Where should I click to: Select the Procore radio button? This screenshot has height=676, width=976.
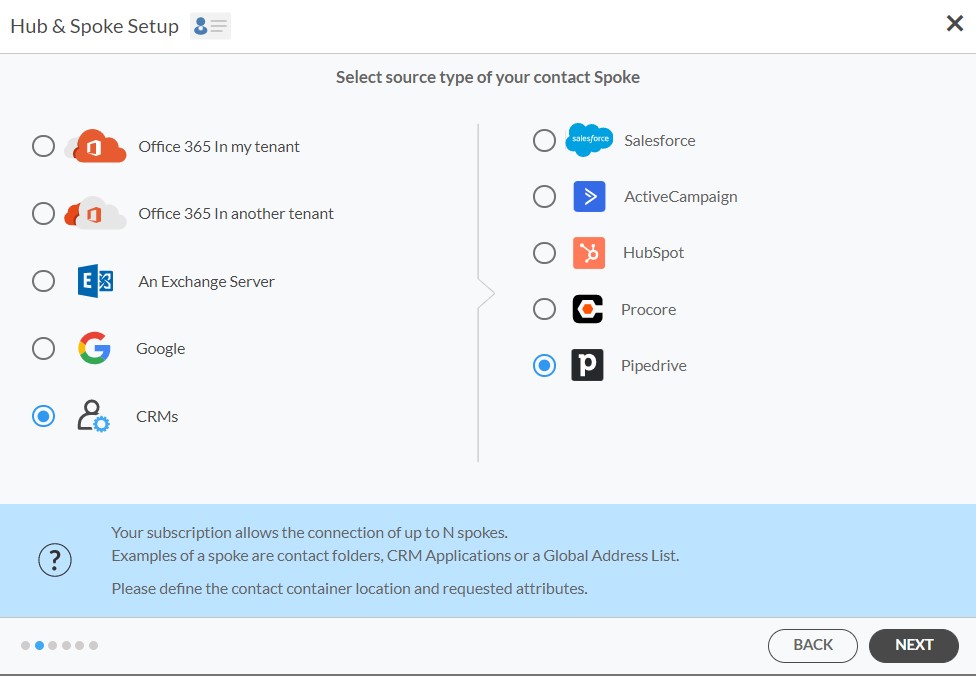(544, 309)
